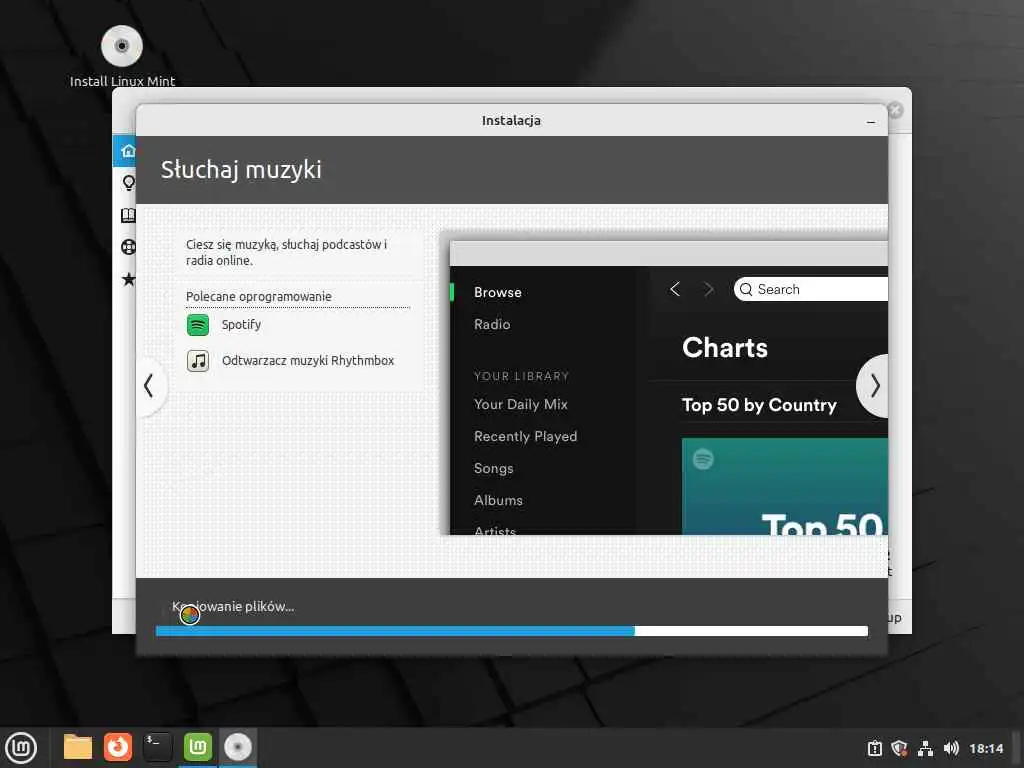This screenshot has height=768, width=1024.
Task: Open the Linux Mint start menu
Action: click(21, 748)
